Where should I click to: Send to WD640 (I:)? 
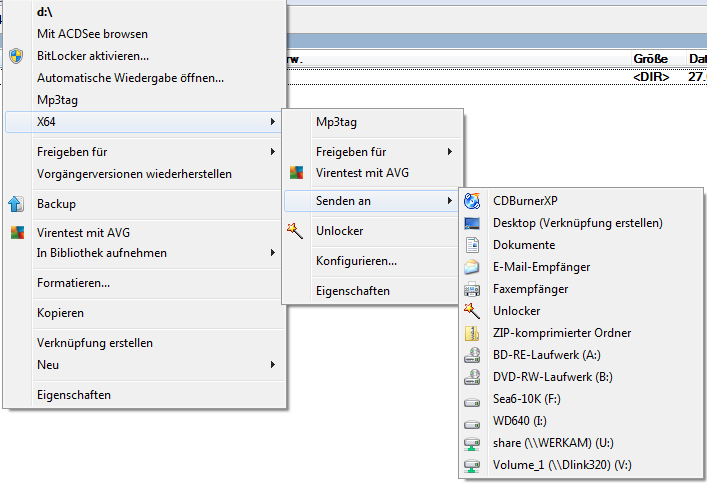point(520,421)
